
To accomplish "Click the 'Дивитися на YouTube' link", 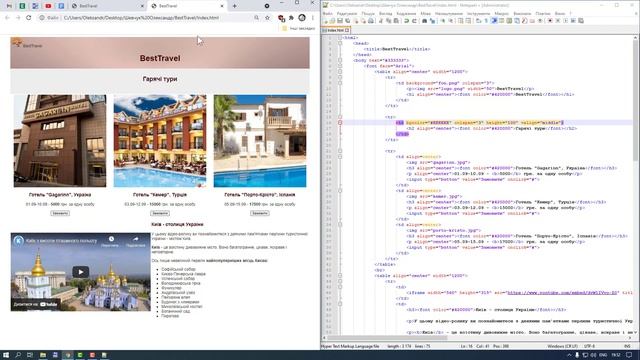I will coord(36,304).
